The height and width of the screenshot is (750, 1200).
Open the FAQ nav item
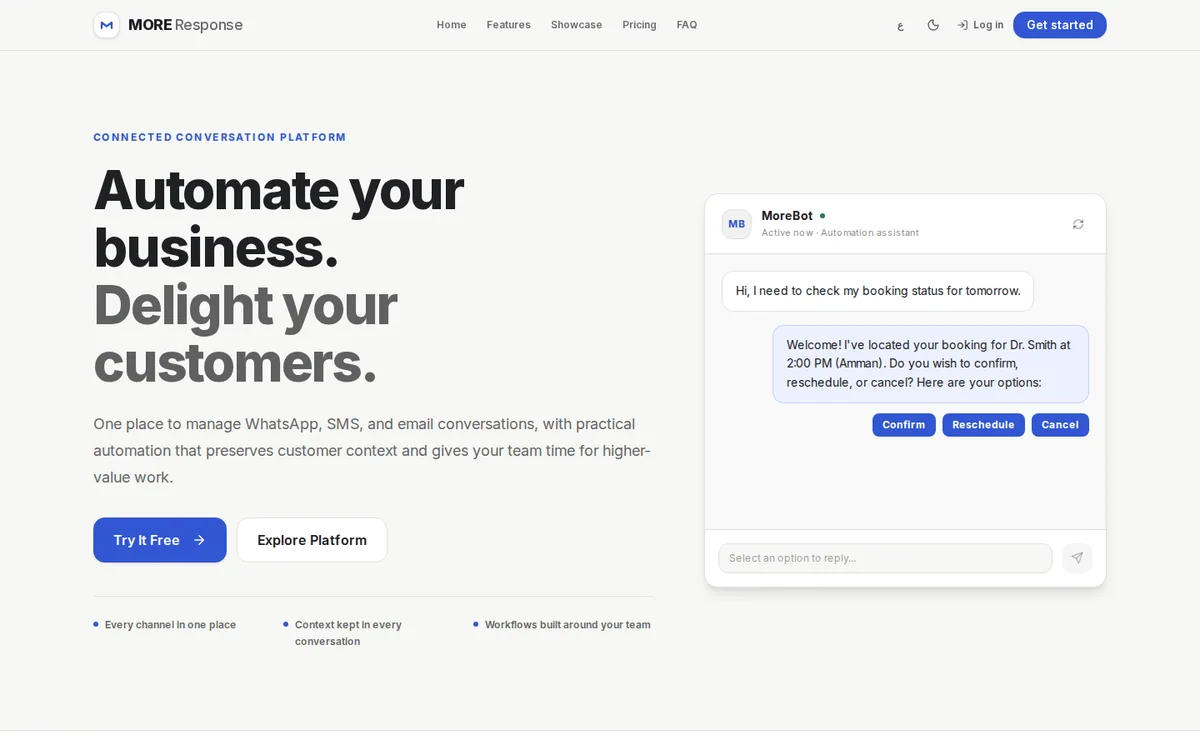pyautogui.click(x=687, y=25)
